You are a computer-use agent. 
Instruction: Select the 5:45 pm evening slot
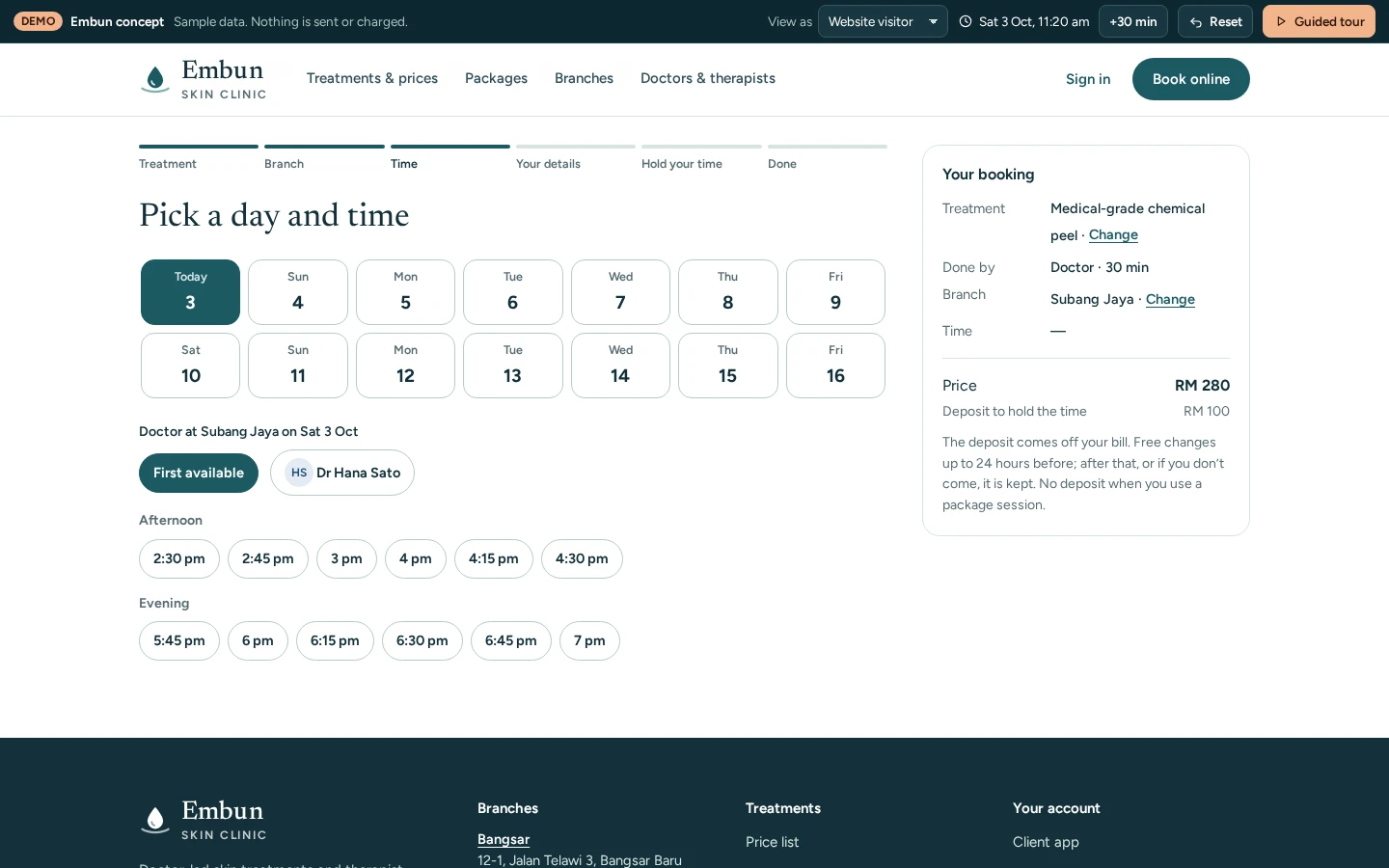(x=179, y=640)
